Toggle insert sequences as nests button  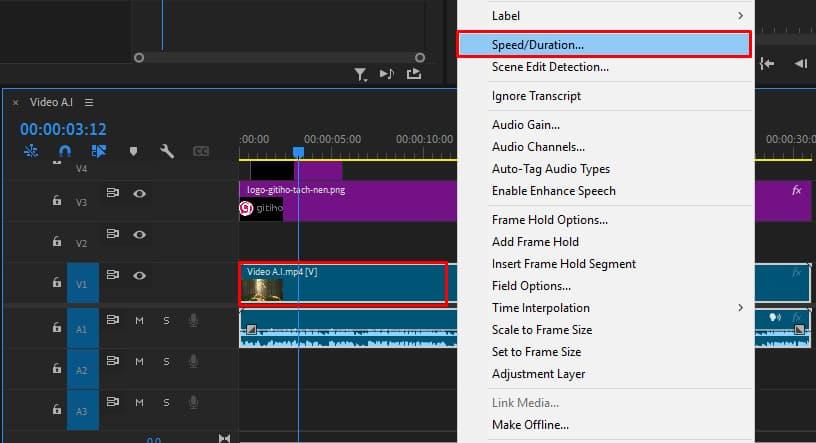tap(31, 151)
